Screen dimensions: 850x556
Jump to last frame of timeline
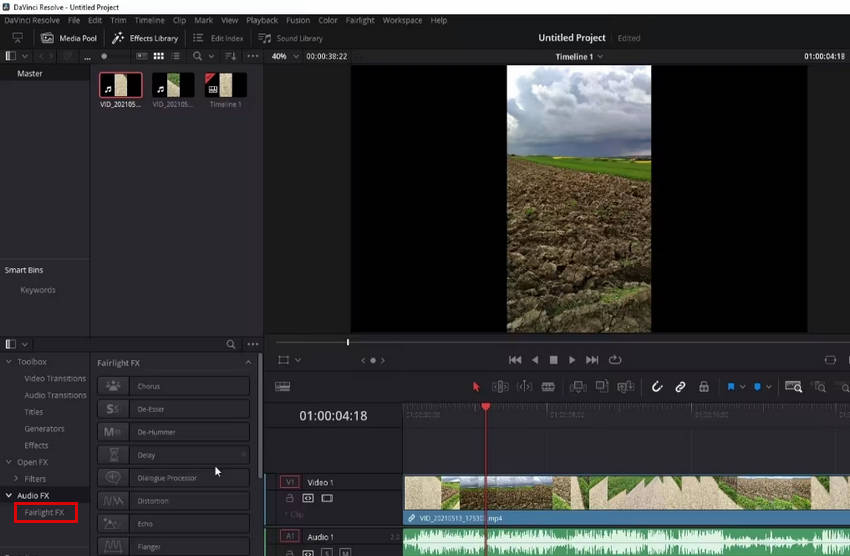pos(592,360)
